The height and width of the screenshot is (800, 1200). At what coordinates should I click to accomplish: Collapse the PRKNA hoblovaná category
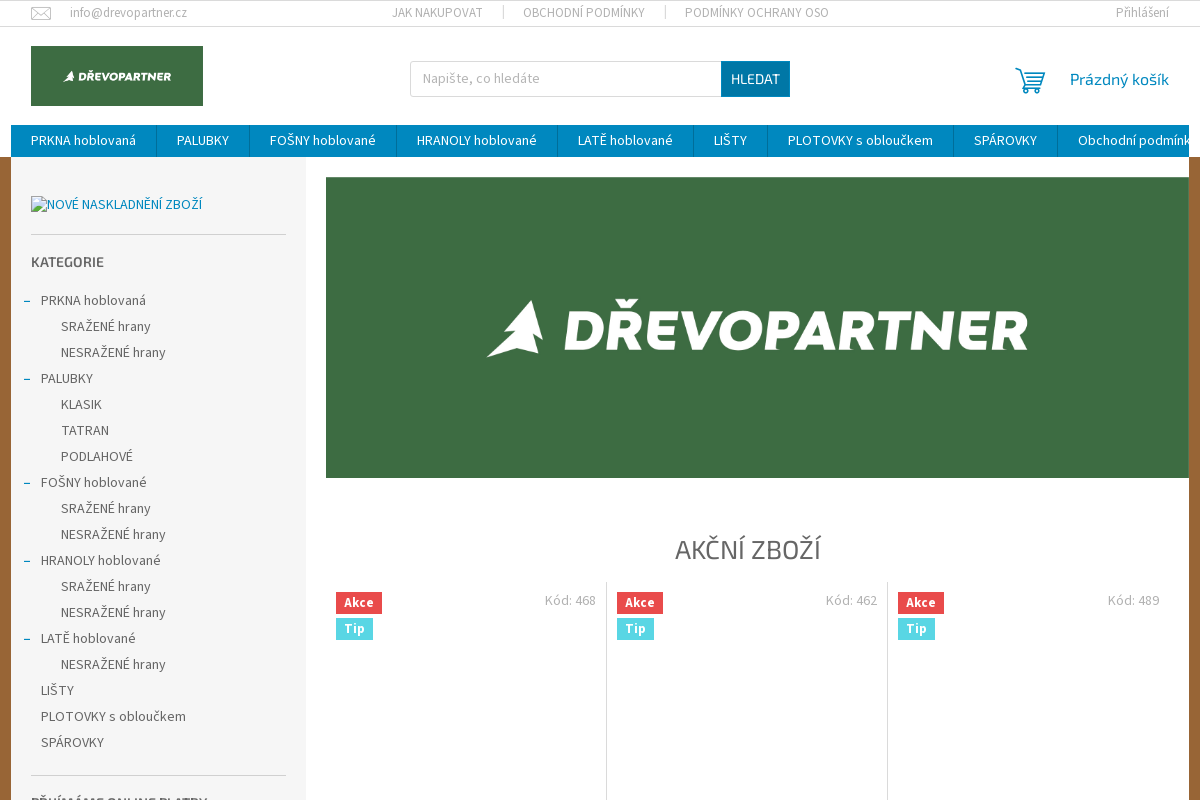tap(27, 301)
